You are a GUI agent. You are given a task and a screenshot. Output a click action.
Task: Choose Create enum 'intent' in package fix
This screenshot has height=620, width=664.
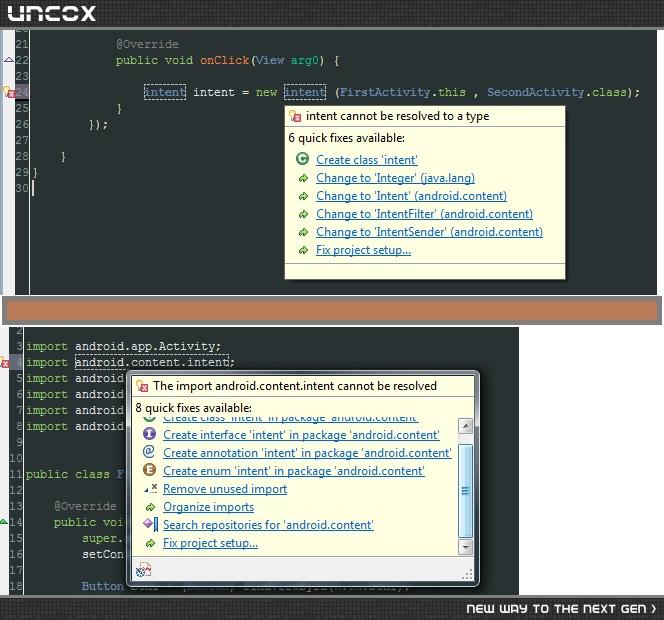294,471
